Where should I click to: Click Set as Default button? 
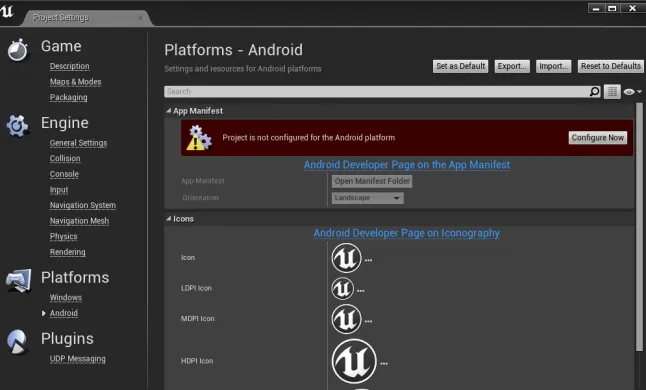click(x=460, y=66)
